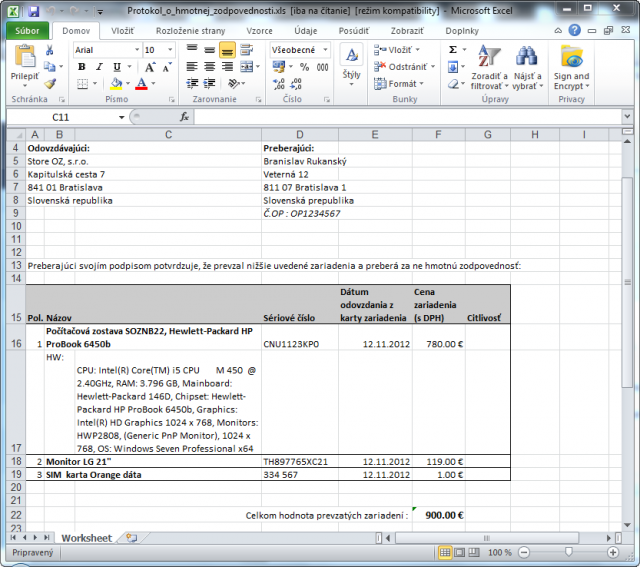Toggle Wrap Text

click(246, 50)
